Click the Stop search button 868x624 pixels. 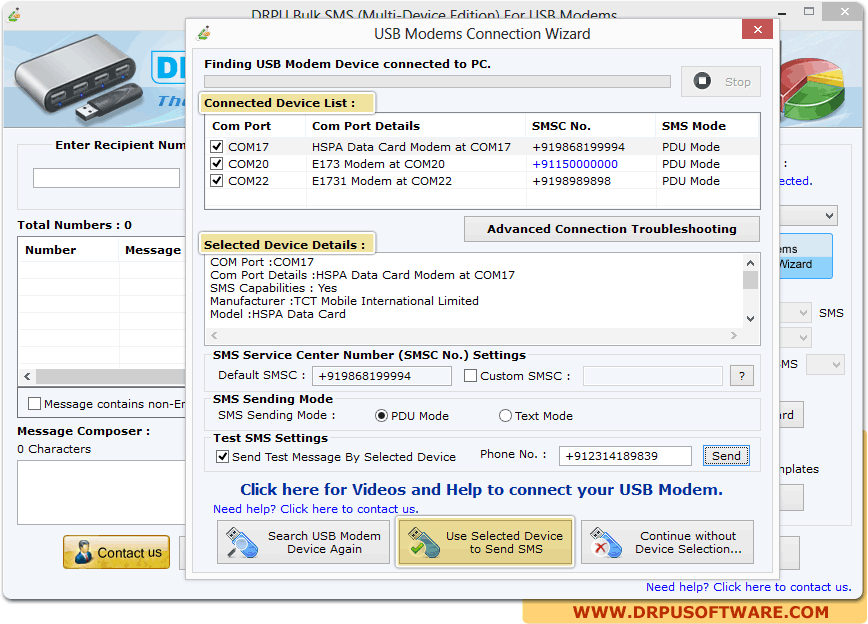point(721,82)
